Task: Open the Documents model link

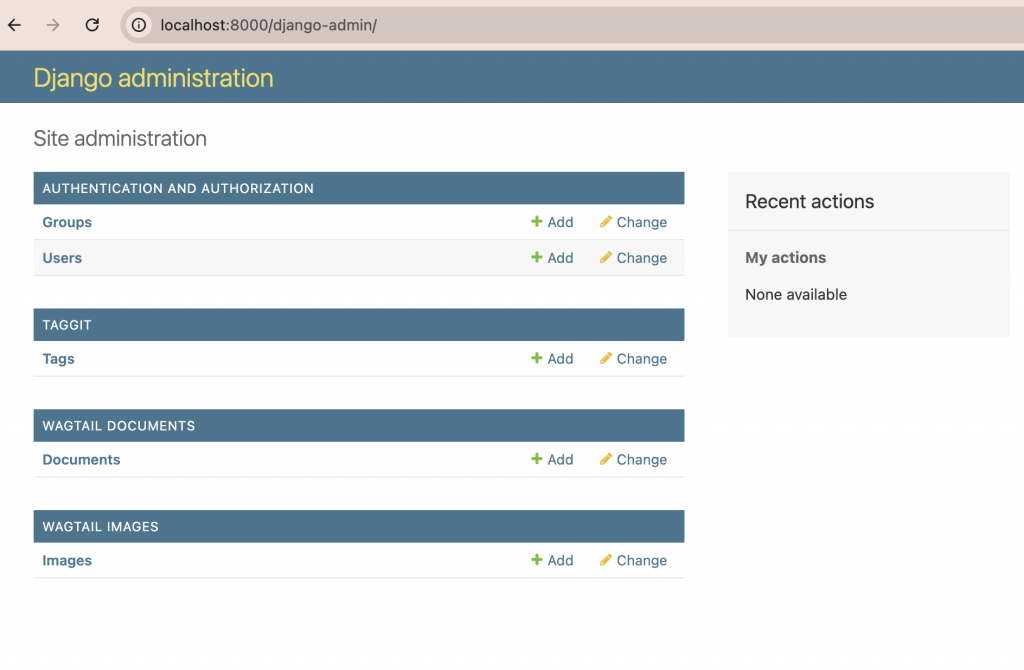Action: click(81, 460)
